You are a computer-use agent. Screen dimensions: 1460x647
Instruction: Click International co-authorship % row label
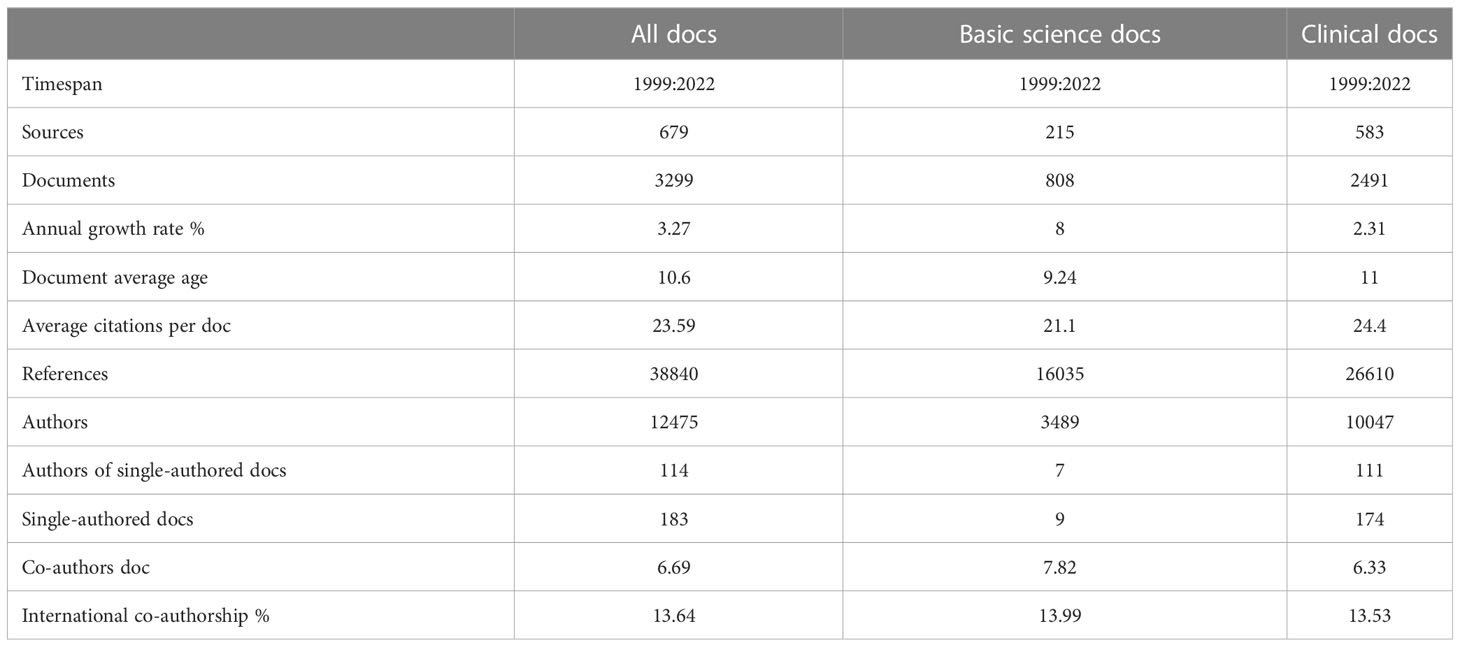(x=146, y=616)
